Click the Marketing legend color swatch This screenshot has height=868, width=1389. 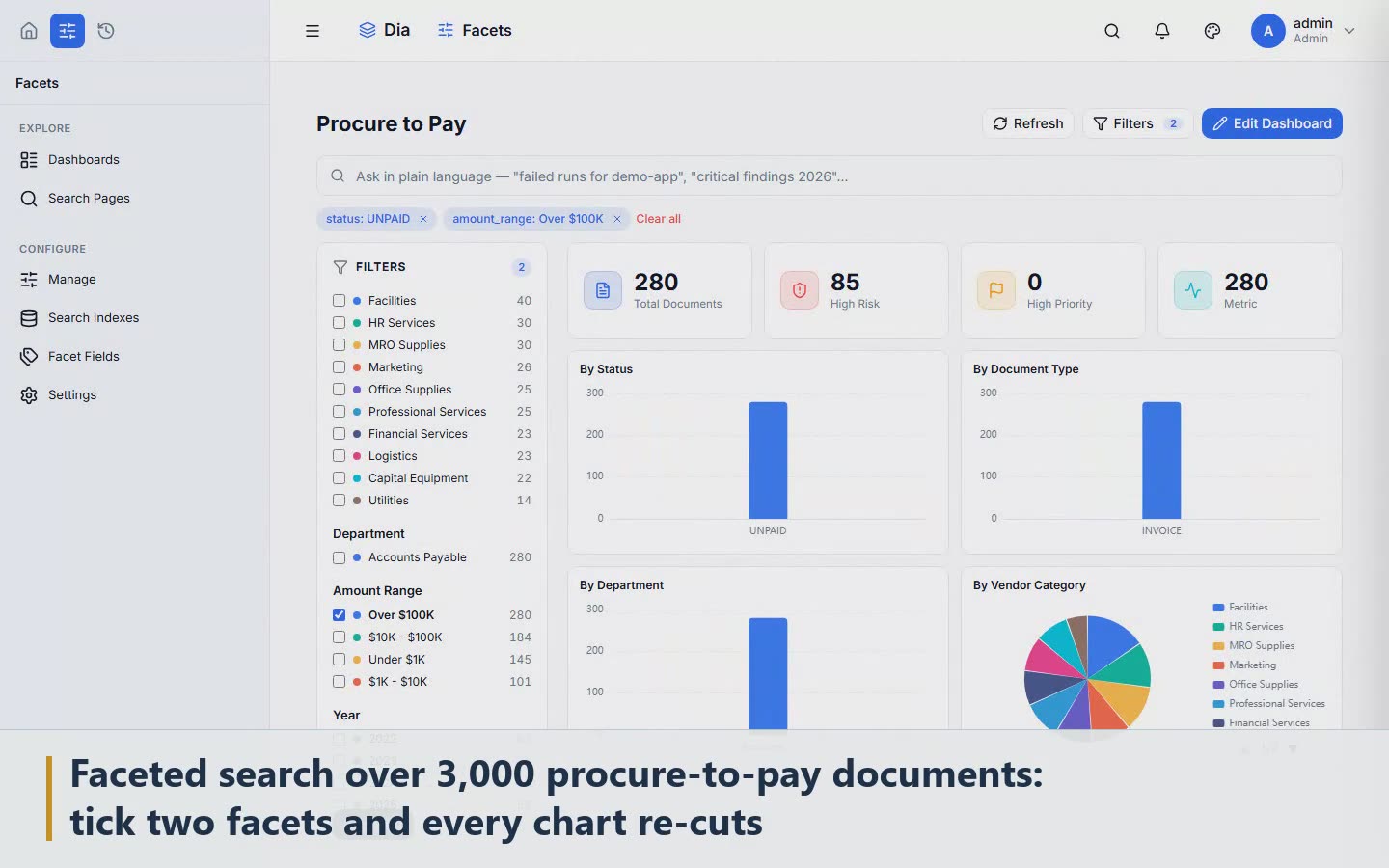[1218, 665]
